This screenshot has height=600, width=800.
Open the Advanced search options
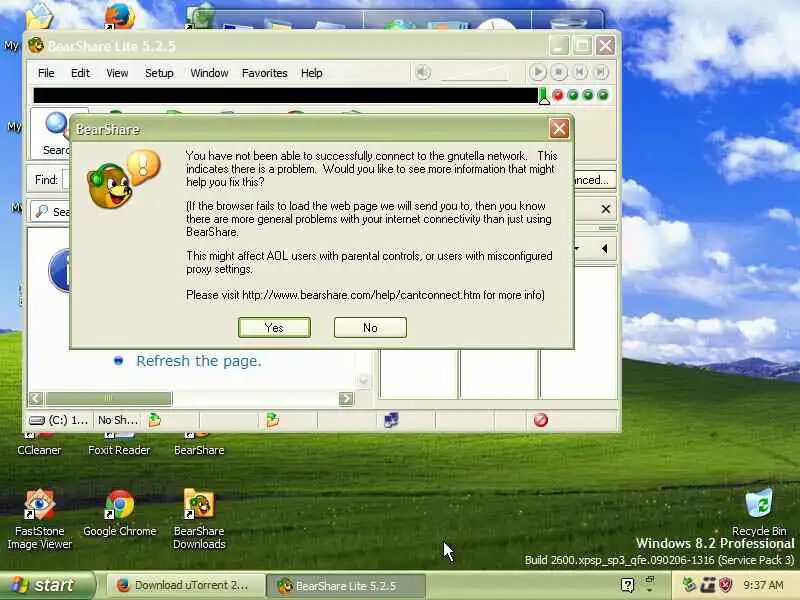tap(594, 180)
